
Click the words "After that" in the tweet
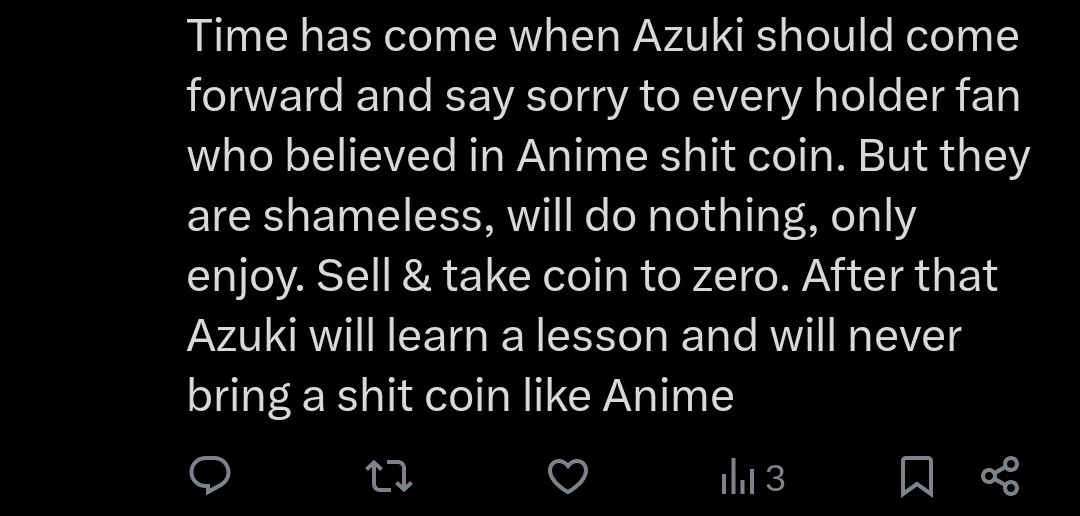click(900, 276)
